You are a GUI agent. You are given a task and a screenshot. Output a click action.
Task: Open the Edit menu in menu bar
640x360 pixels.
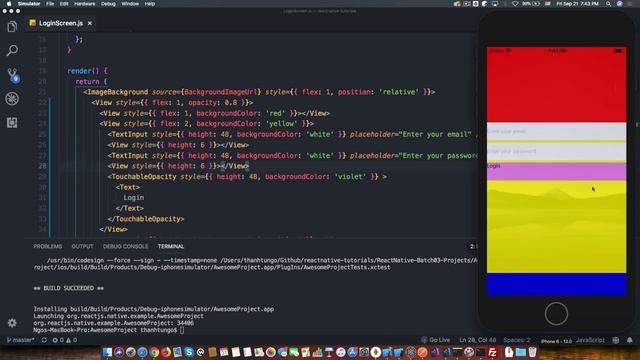(x=64, y=4)
